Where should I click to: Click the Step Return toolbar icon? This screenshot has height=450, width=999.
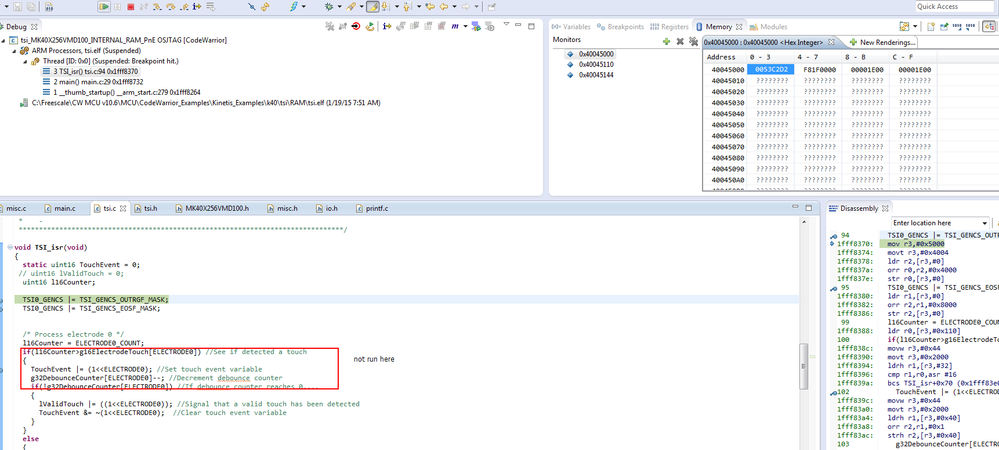(x=184, y=6)
